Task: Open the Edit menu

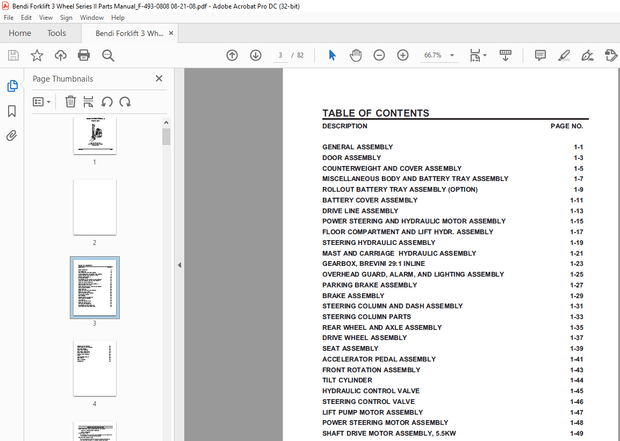Action: [26, 18]
